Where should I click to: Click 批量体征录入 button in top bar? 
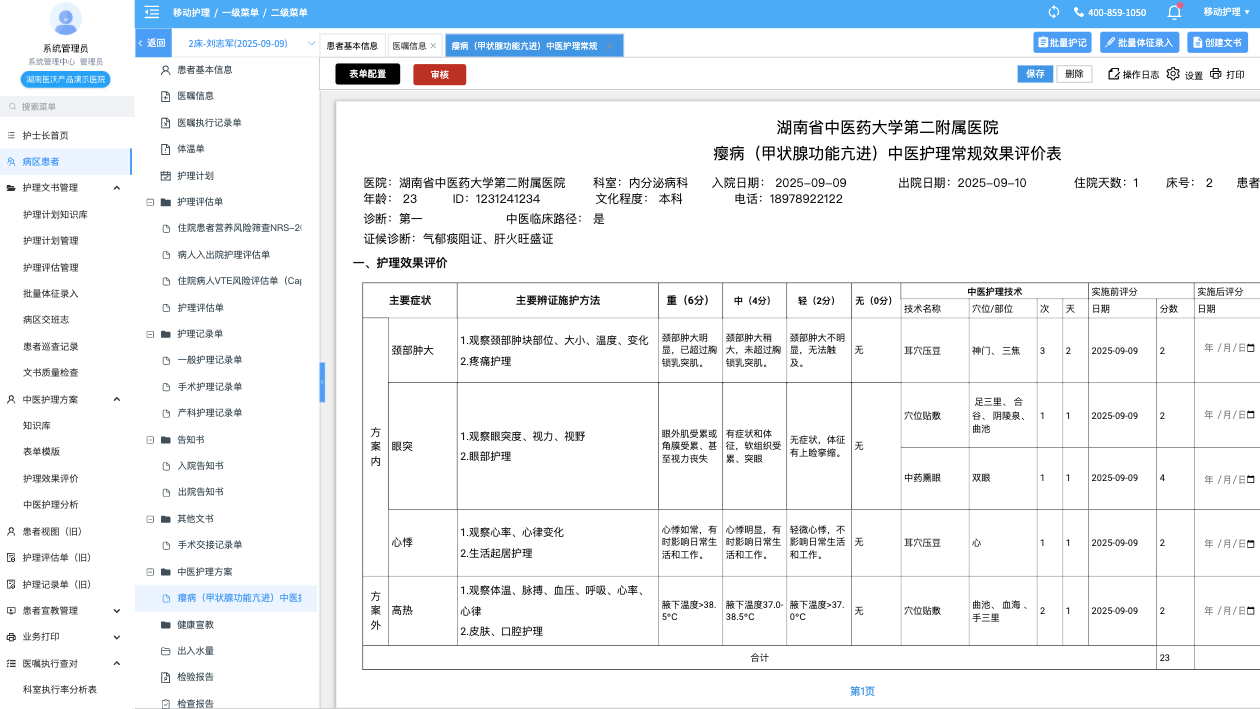point(1139,43)
